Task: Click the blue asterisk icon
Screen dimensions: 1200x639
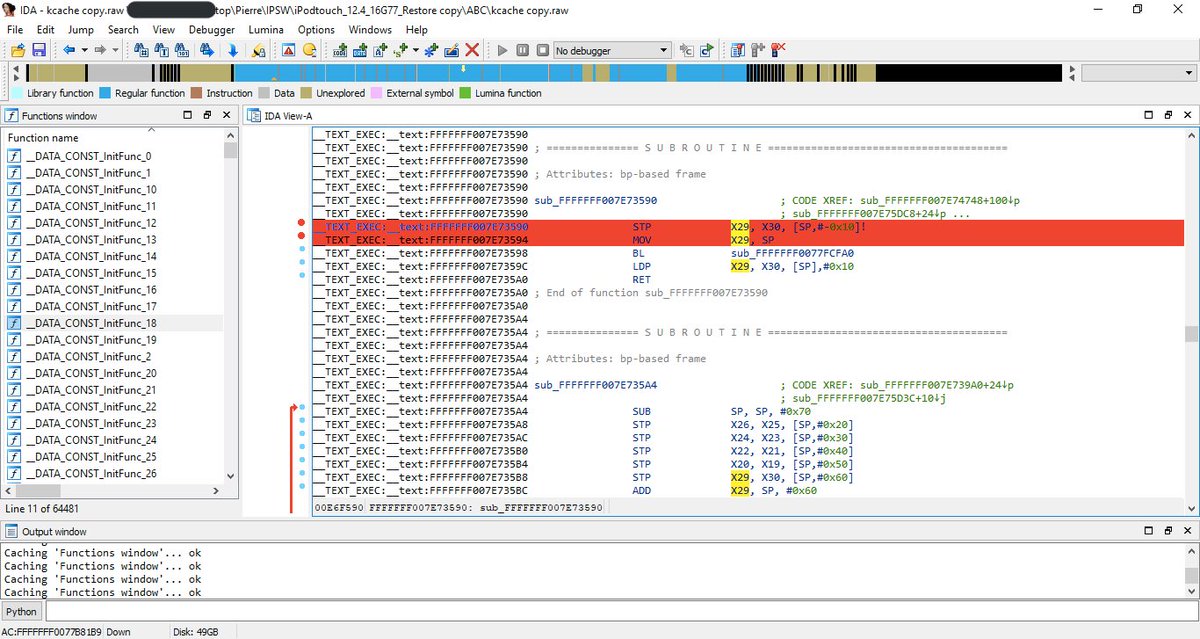Action: click(x=431, y=50)
